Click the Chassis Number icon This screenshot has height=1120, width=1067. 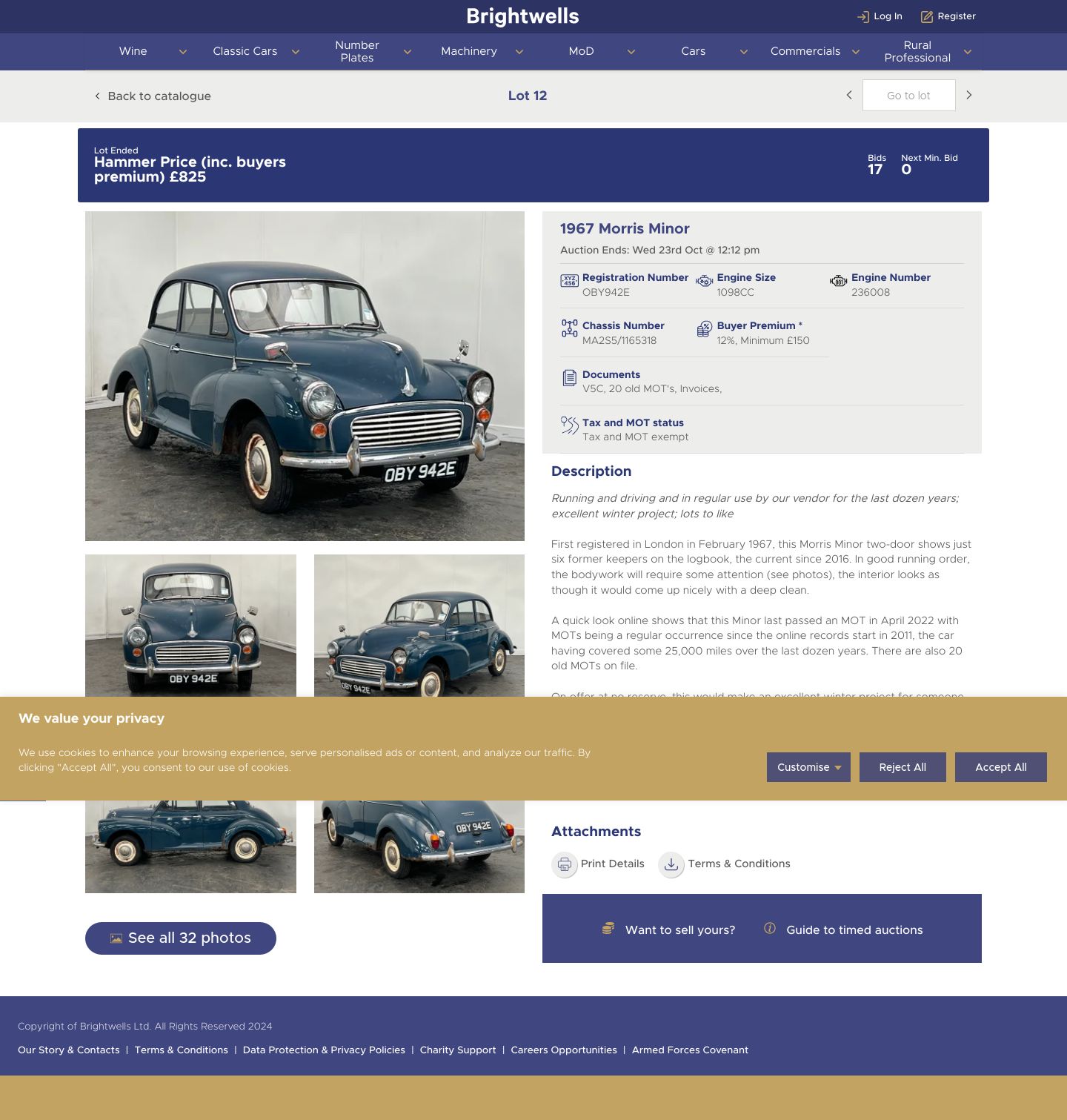(x=569, y=328)
